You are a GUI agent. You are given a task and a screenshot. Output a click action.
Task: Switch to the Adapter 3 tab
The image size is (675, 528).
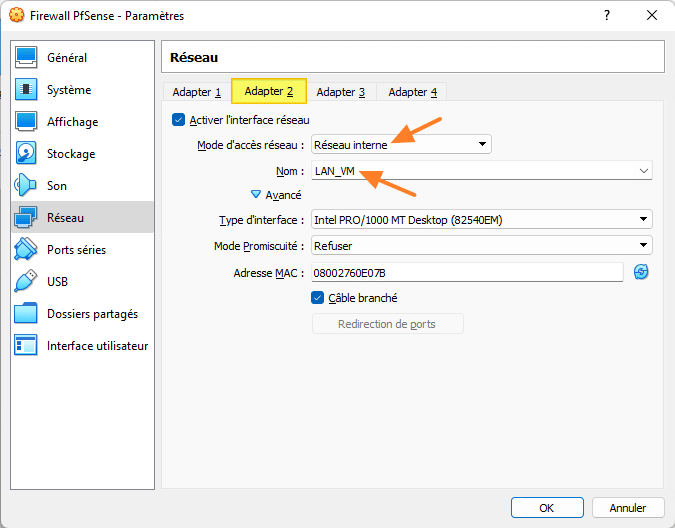point(340,92)
